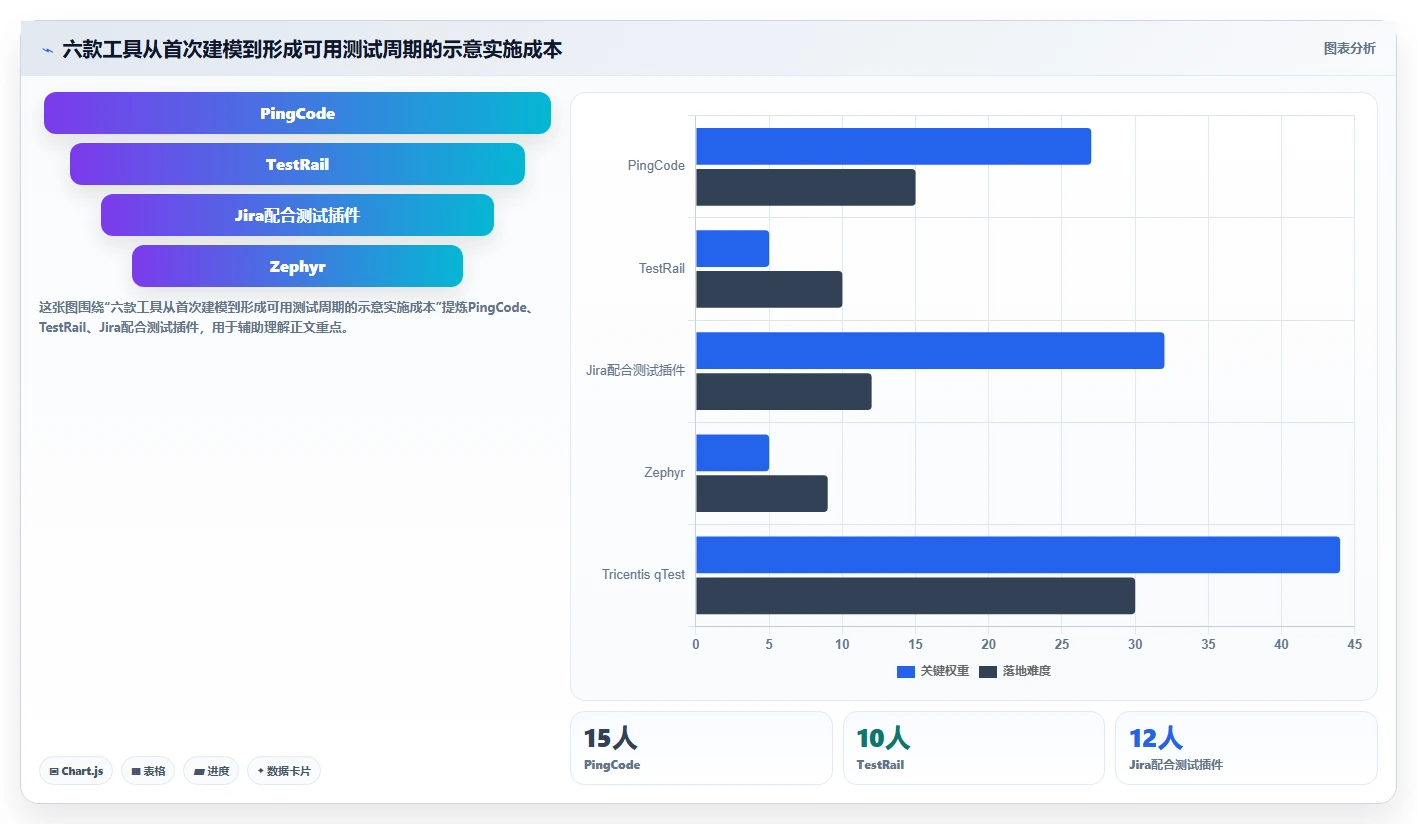Click the x-axis tick label 0

(x=696, y=645)
